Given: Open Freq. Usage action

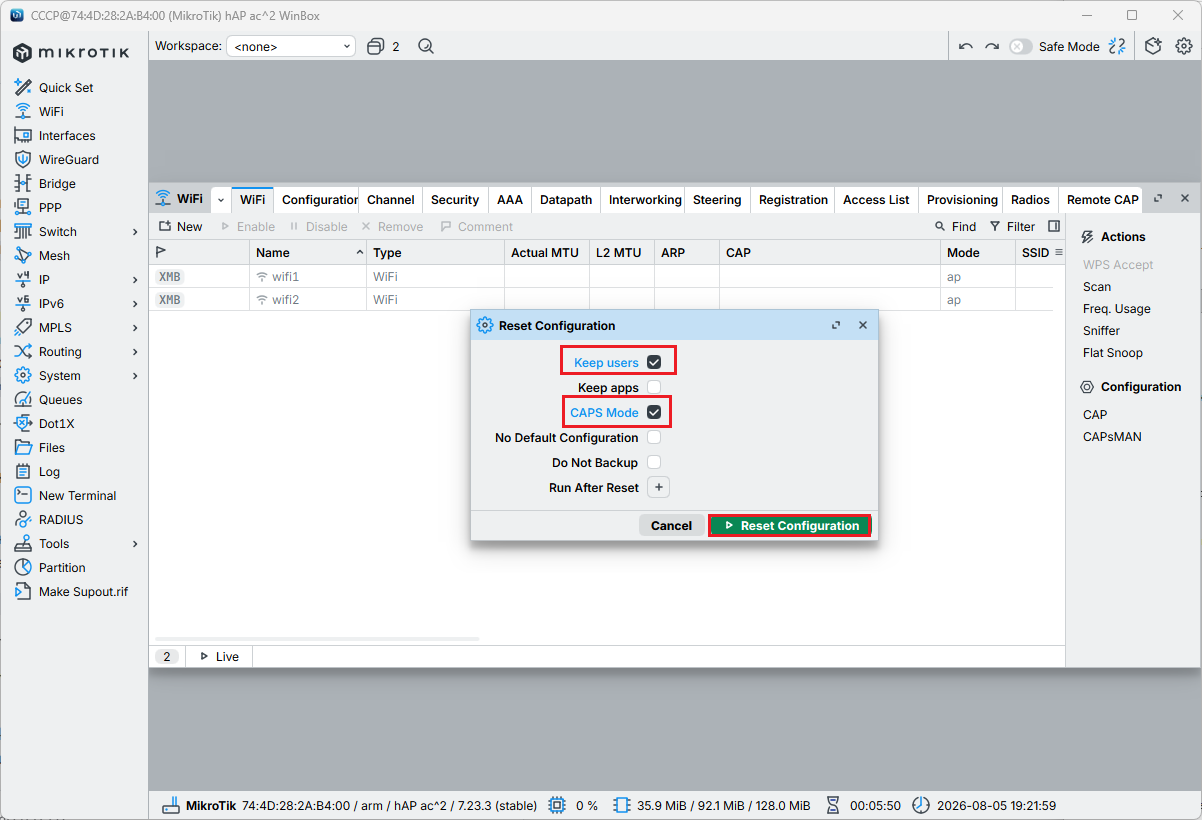Looking at the screenshot, I should click(1116, 308).
